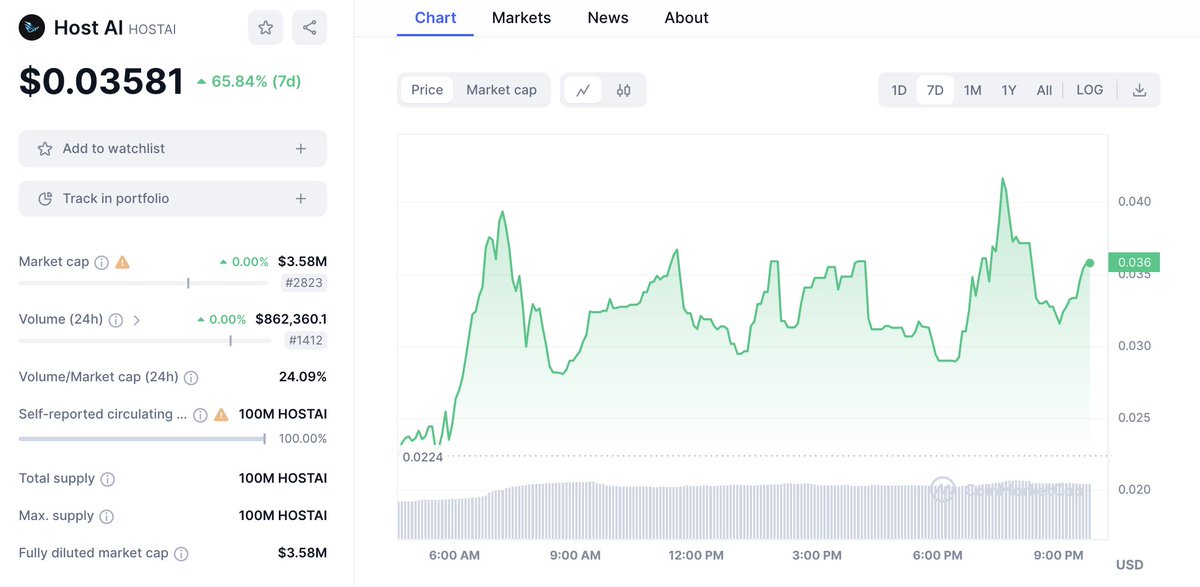
Task: Open the Markets tab
Action: click(521, 18)
